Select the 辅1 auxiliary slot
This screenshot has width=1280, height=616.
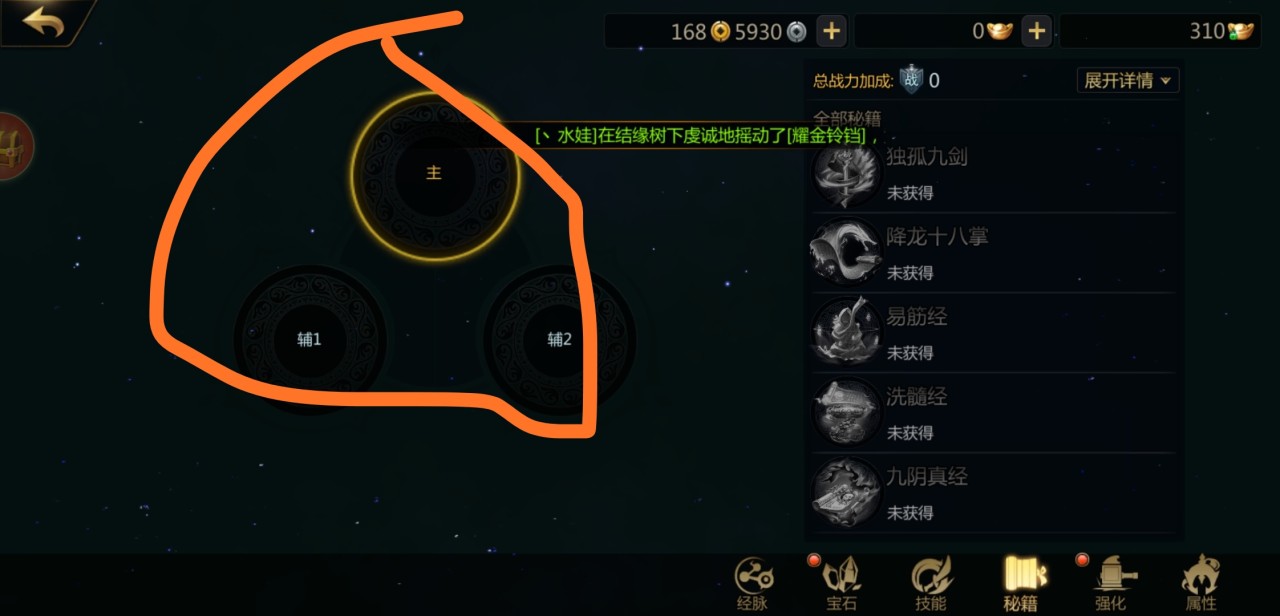click(310, 340)
